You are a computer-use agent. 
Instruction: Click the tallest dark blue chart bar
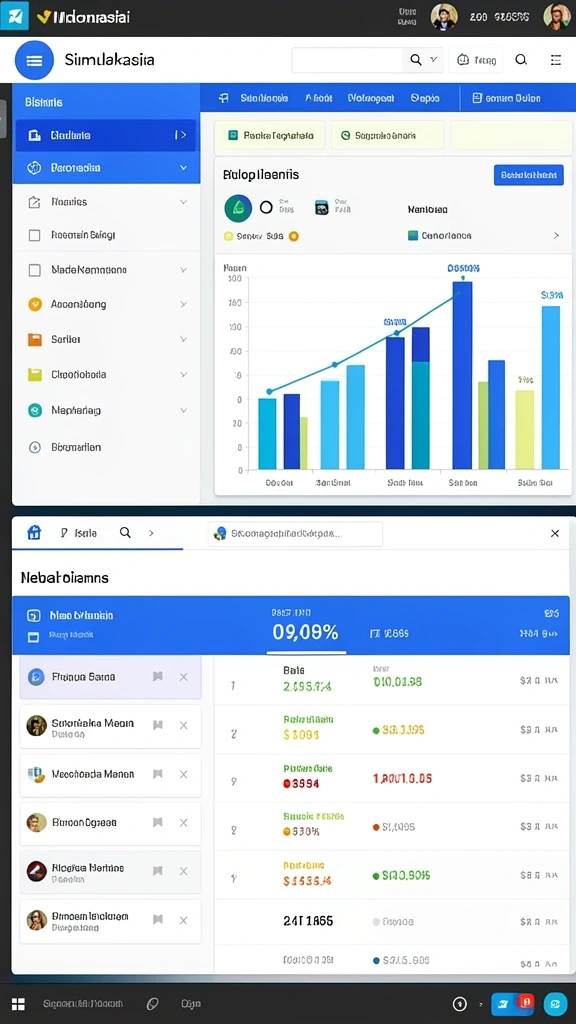(462, 375)
